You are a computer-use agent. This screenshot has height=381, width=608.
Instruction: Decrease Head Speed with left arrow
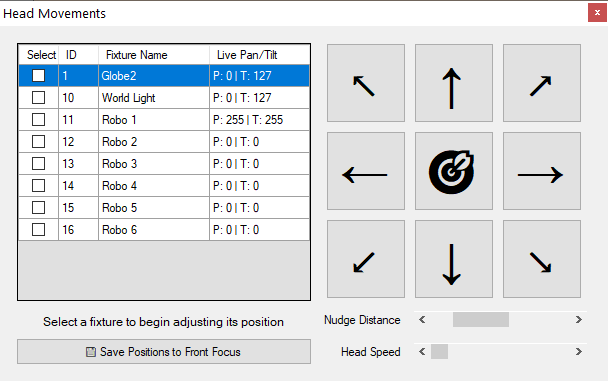[x=422, y=352]
